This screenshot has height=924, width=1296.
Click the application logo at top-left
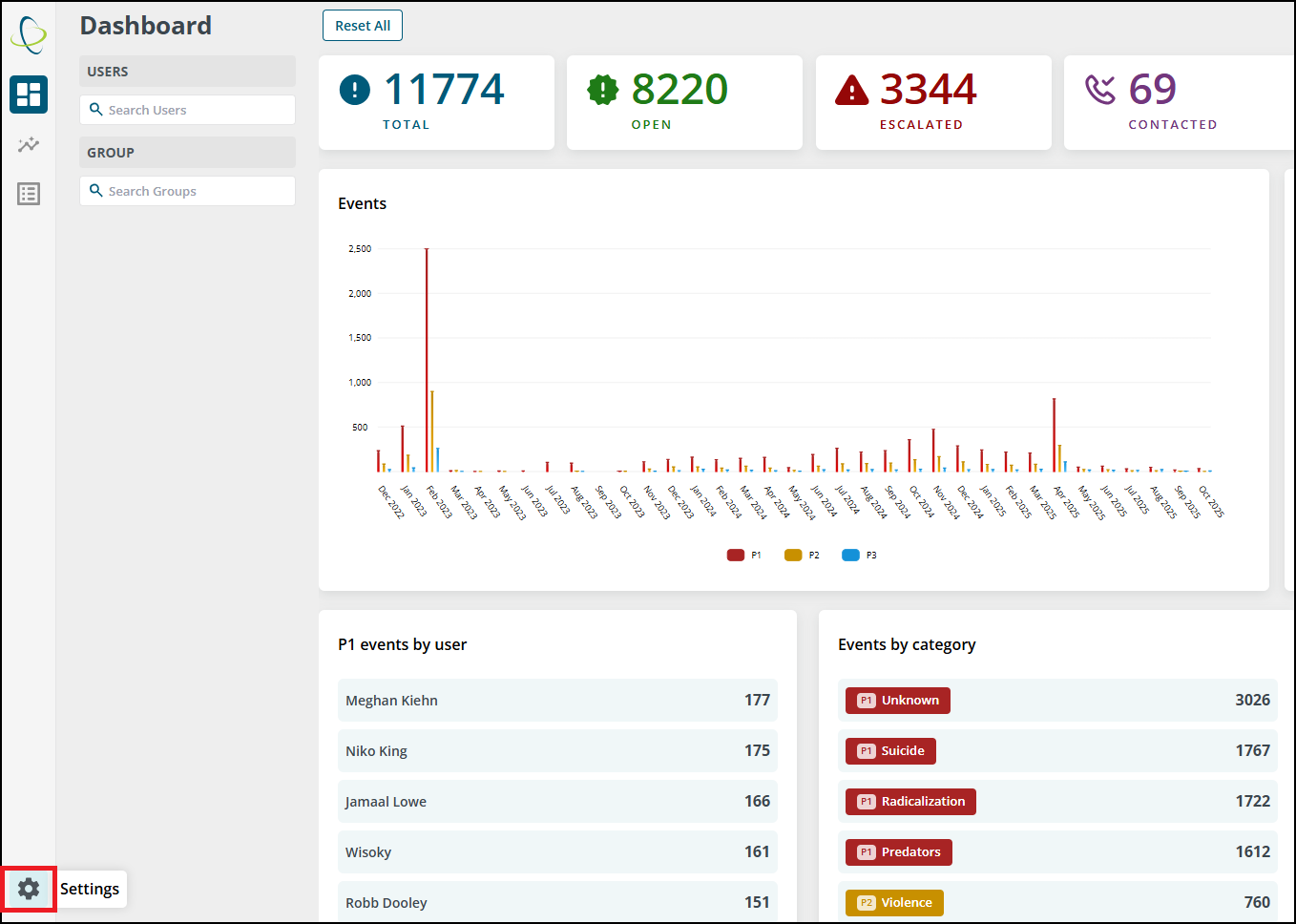click(x=29, y=34)
